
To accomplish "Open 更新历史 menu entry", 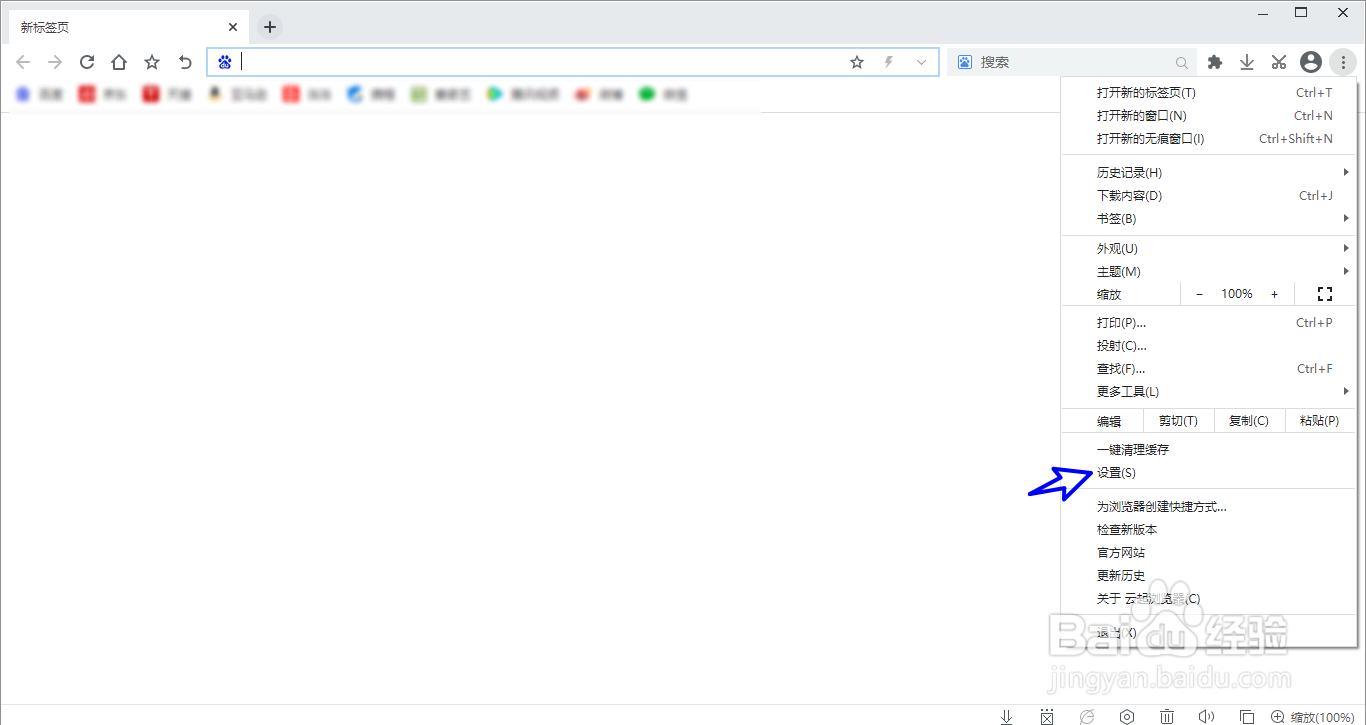I will 1208,575.
